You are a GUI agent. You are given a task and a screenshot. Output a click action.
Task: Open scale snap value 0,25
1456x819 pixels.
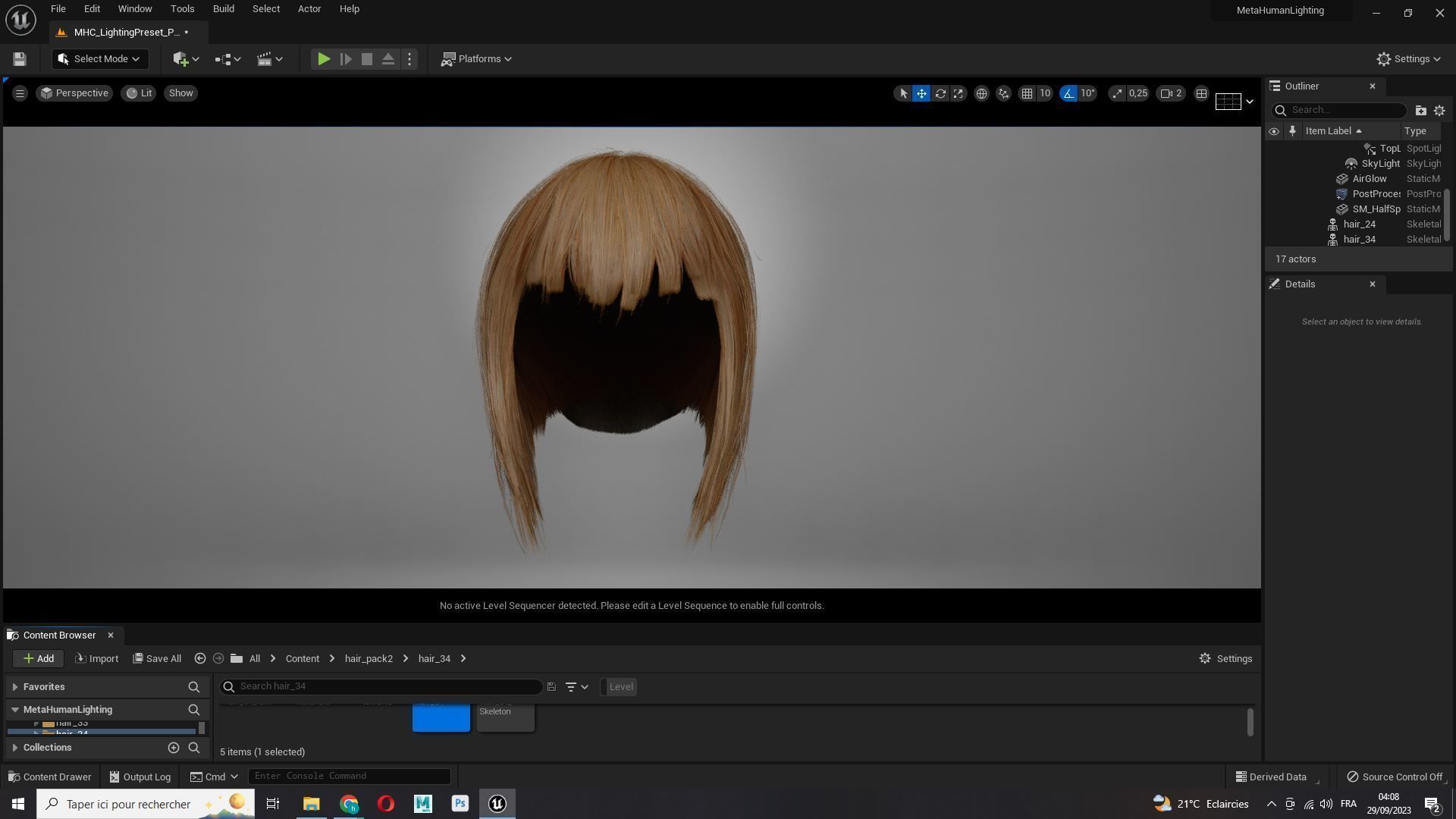click(1138, 93)
